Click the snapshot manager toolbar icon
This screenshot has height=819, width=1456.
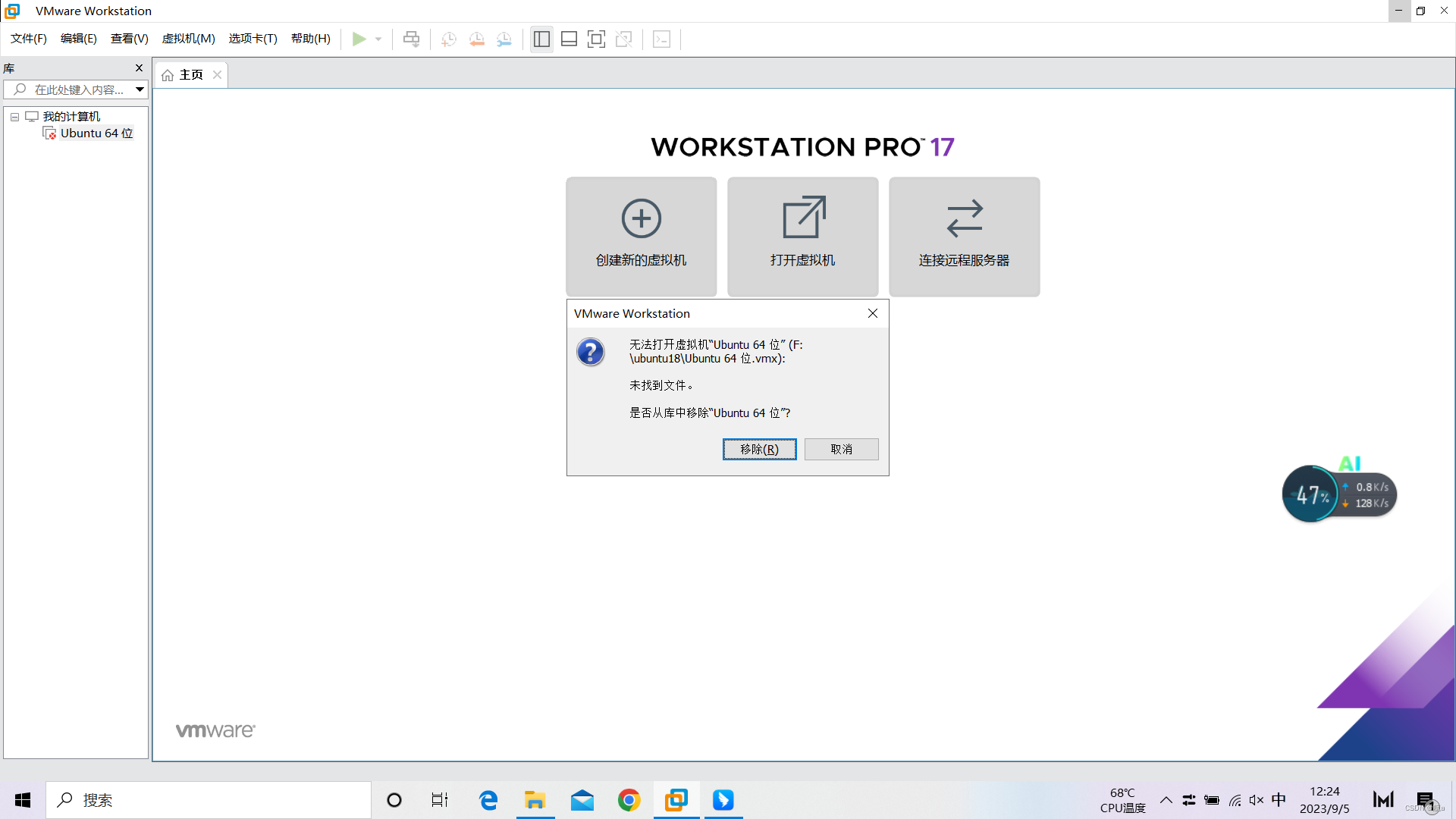tap(504, 39)
